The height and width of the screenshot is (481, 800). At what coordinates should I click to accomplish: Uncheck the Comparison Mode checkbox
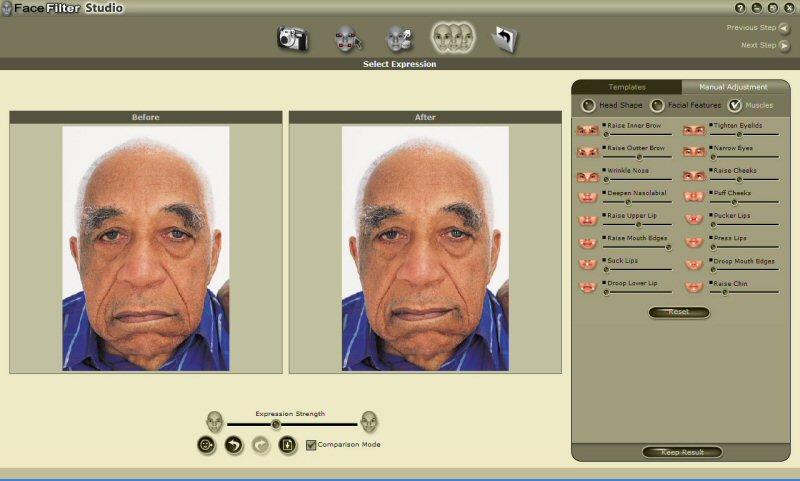click(x=311, y=445)
